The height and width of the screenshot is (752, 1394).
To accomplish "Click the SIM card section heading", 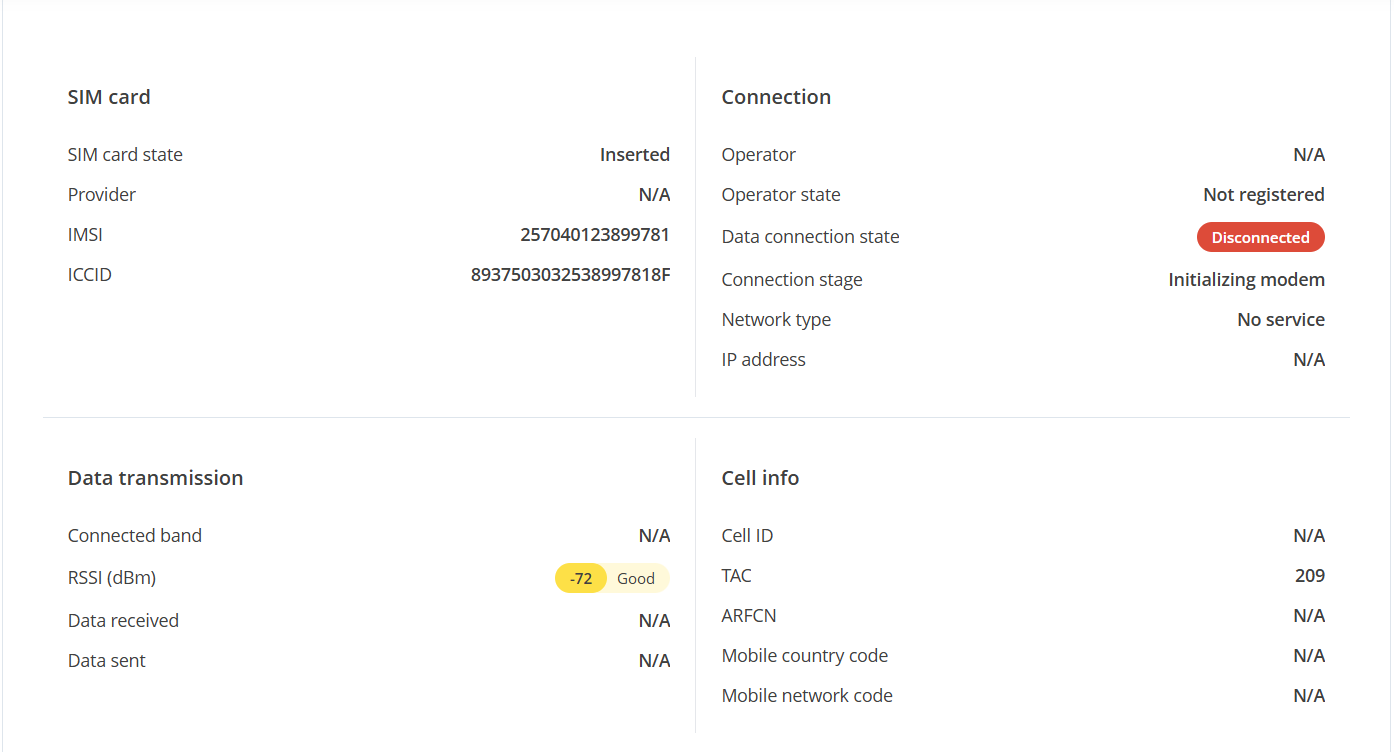I will coord(109,97).
